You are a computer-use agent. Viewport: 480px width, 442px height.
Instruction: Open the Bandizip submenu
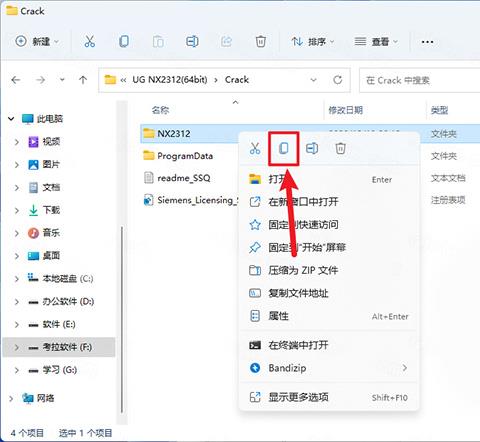(x=328, y=368)
